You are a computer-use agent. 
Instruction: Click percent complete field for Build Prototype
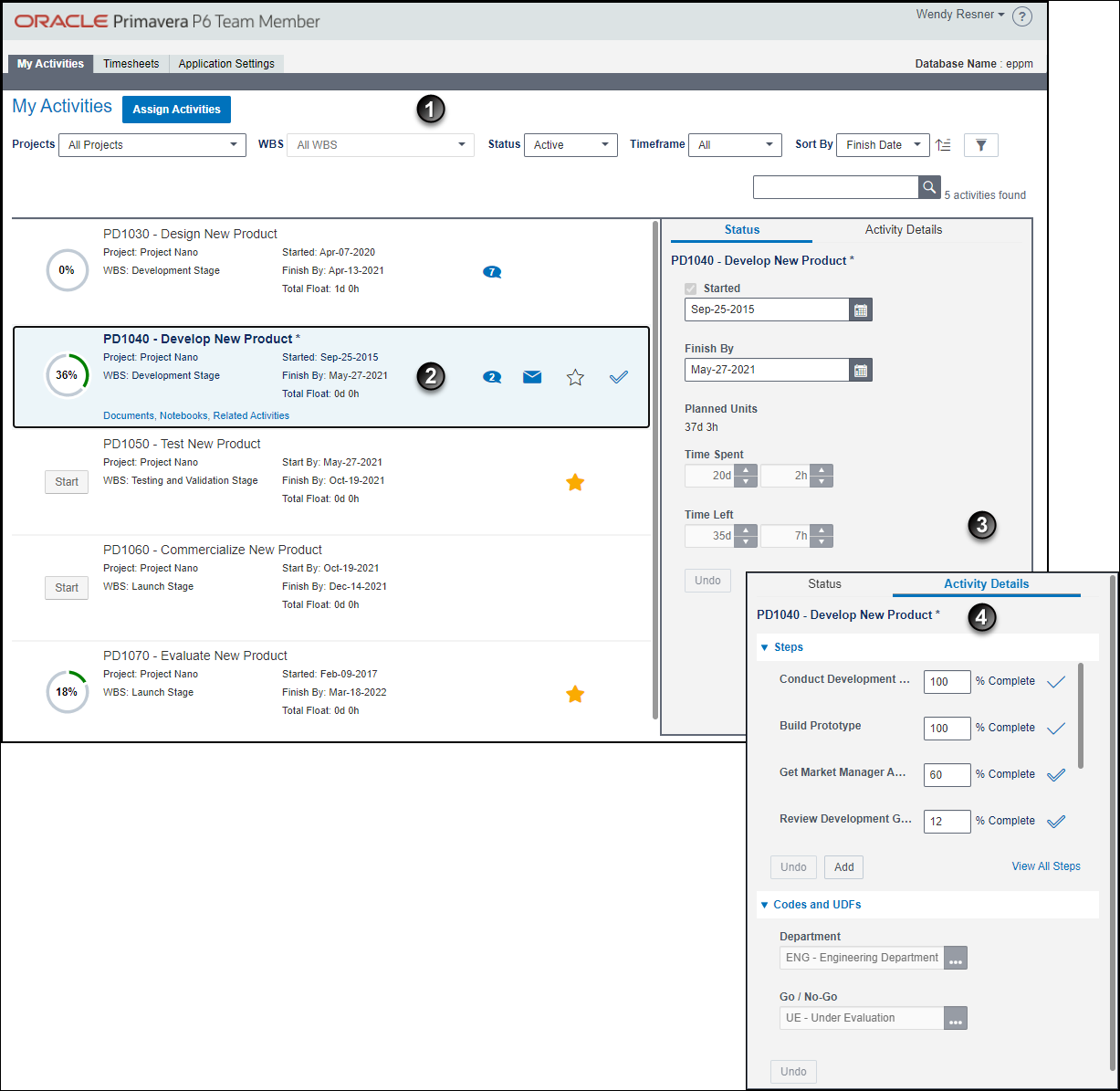click(947, 729)
